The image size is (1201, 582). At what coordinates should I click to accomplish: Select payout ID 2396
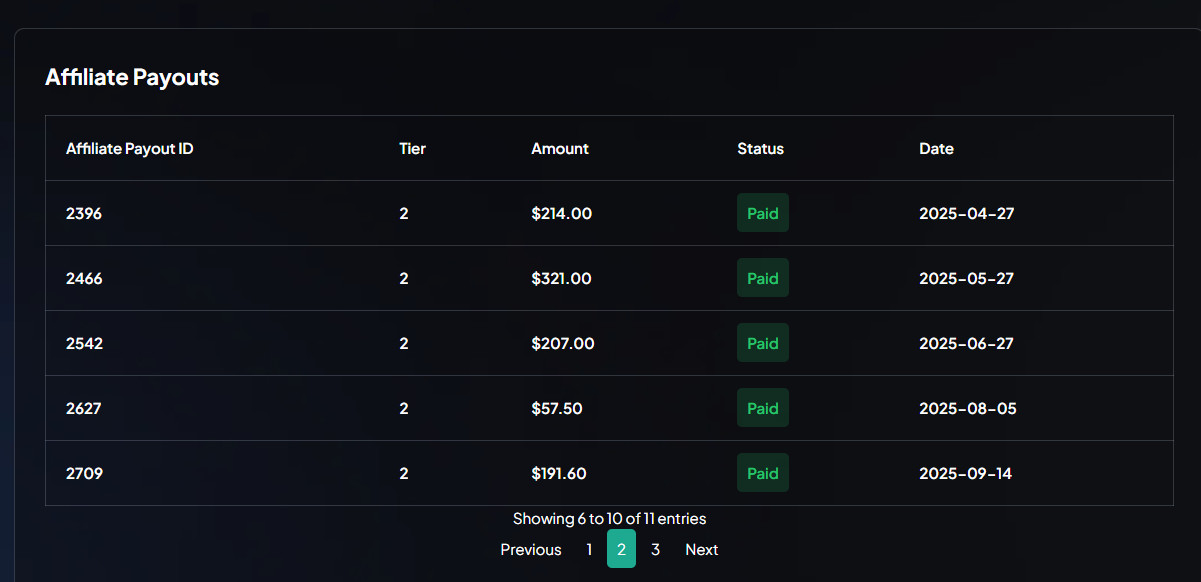84,213
